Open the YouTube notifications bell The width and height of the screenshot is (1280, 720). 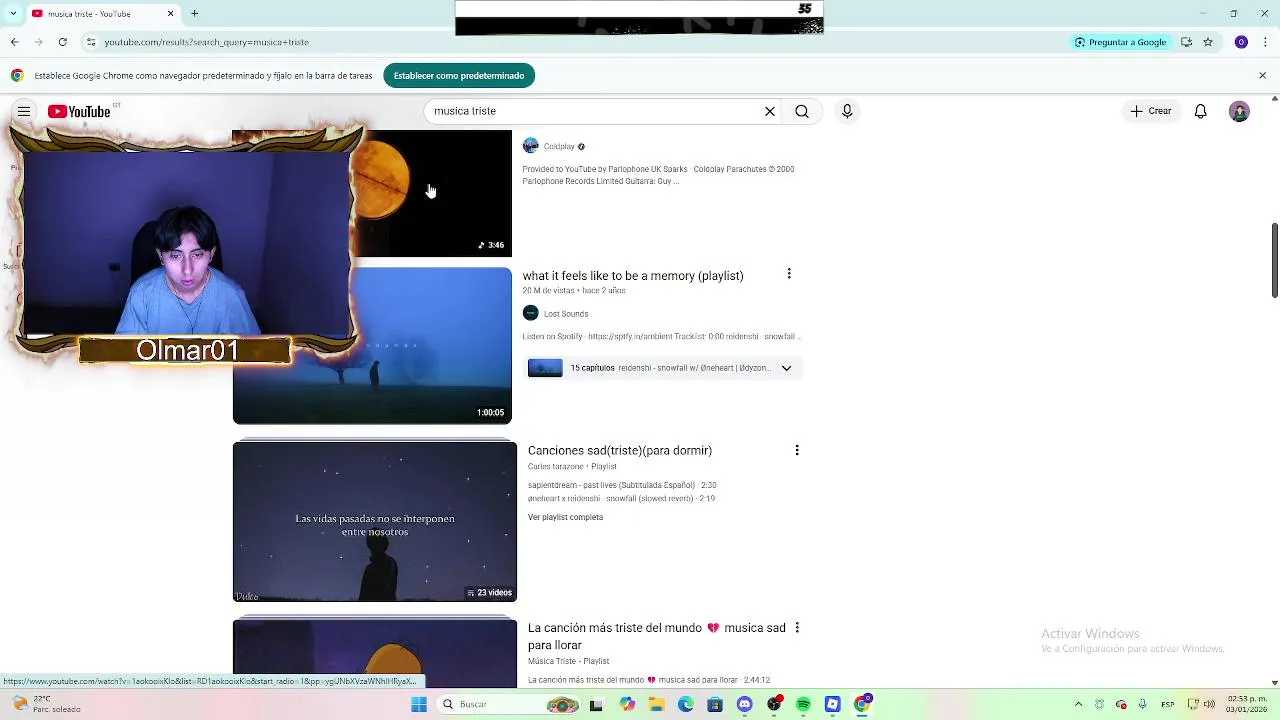click(1200, 111)
